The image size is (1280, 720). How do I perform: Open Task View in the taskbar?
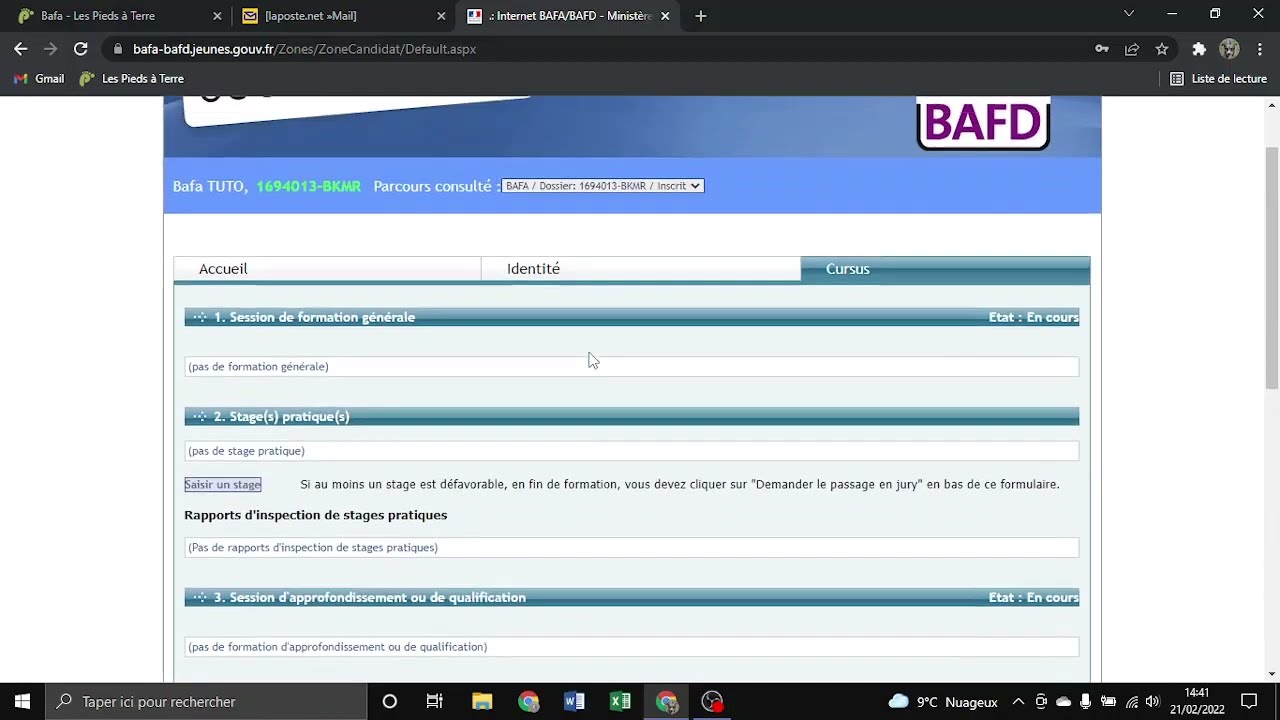[x=434, y=701]
